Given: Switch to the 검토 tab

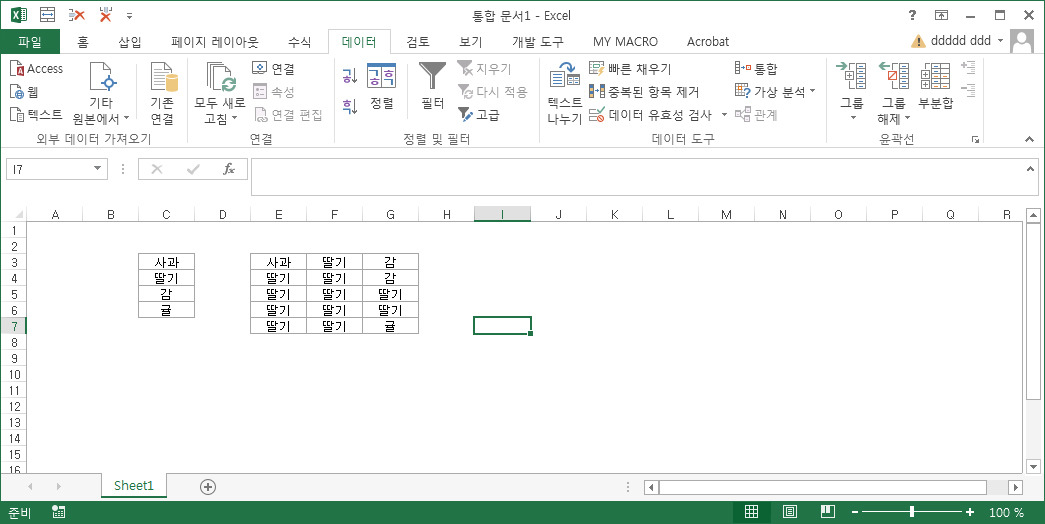Looking at the screenshot, I should tap(418, 41).
